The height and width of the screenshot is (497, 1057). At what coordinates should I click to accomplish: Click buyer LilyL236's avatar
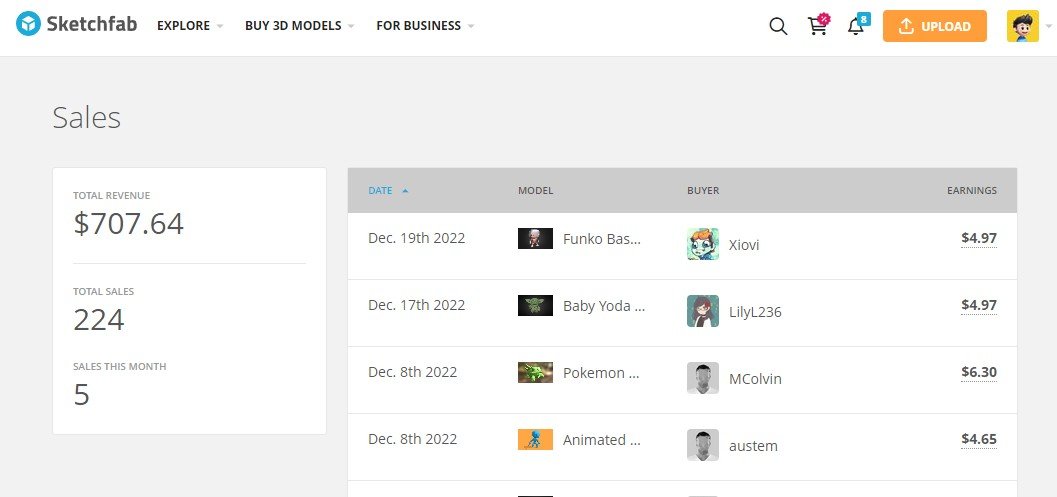tap(702, 312)
